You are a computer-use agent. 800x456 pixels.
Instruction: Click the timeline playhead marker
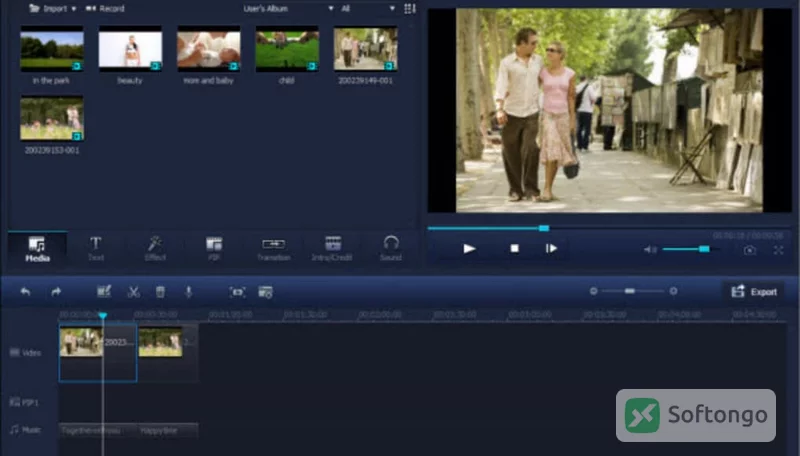[103, 316]
